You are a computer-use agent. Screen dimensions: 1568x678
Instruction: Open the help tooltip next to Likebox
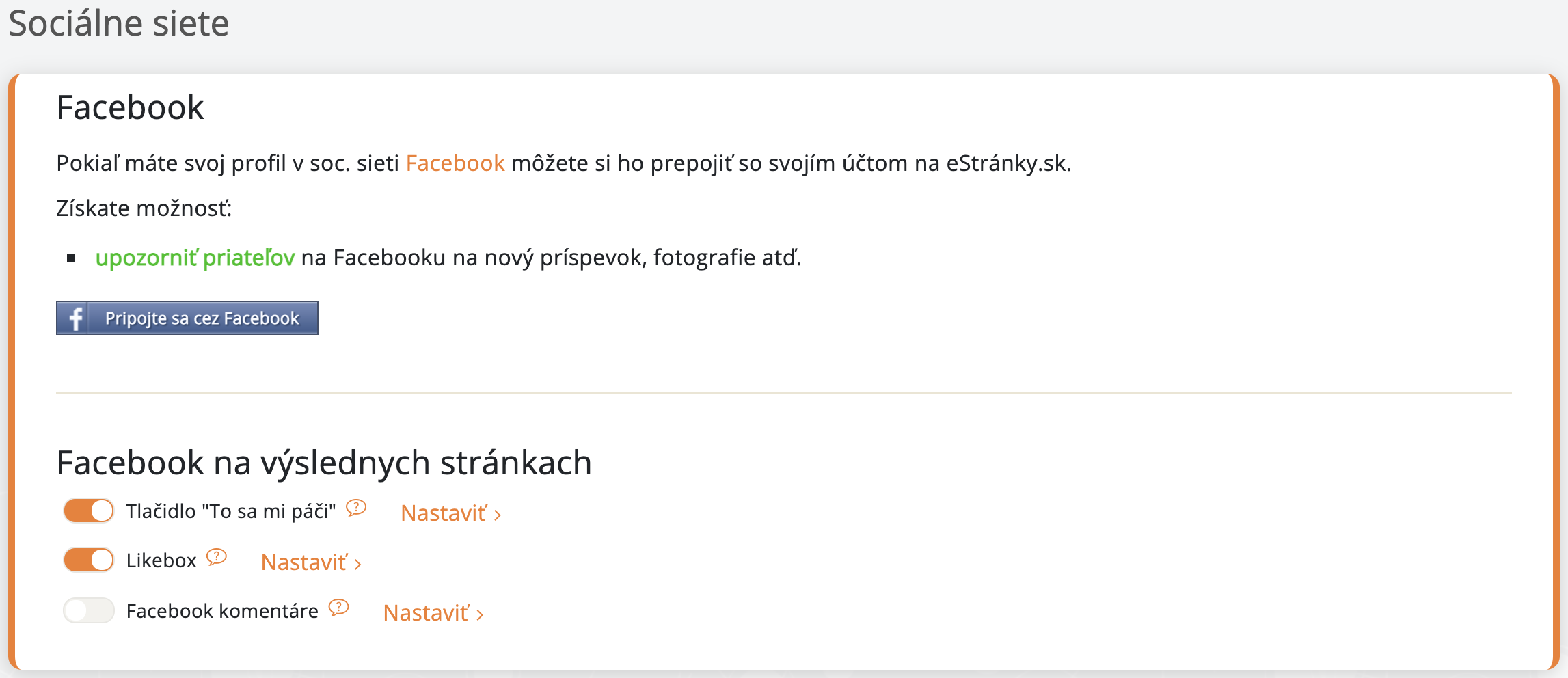(x=215, y=558)
